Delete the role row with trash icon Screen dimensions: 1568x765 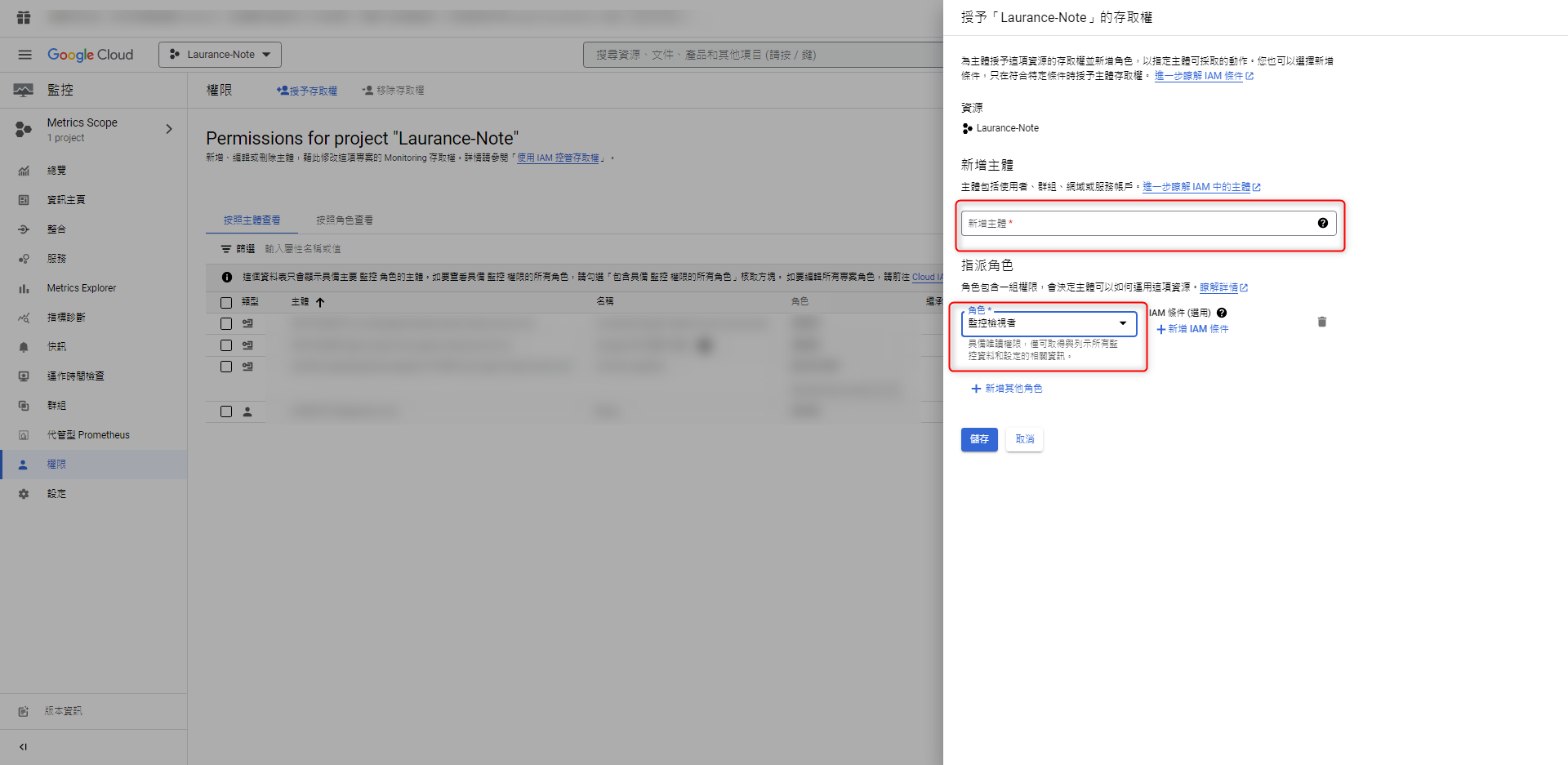(x=1322, y=322)
